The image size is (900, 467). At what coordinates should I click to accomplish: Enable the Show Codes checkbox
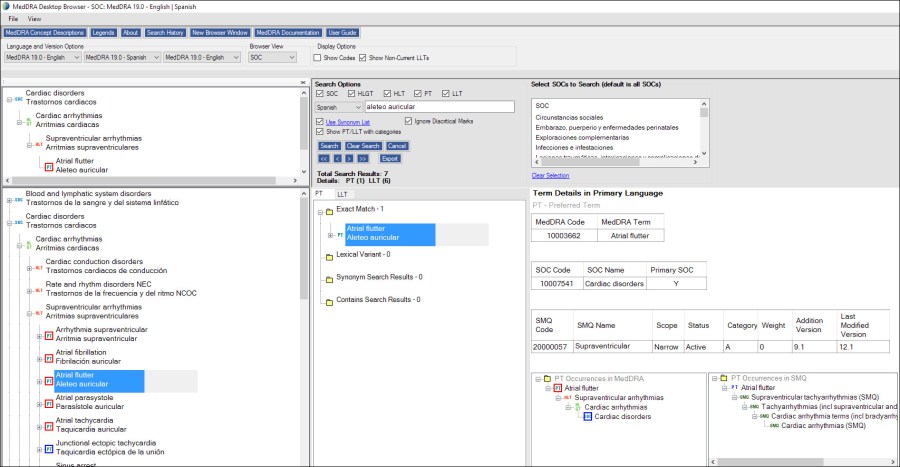click(322, 57)
